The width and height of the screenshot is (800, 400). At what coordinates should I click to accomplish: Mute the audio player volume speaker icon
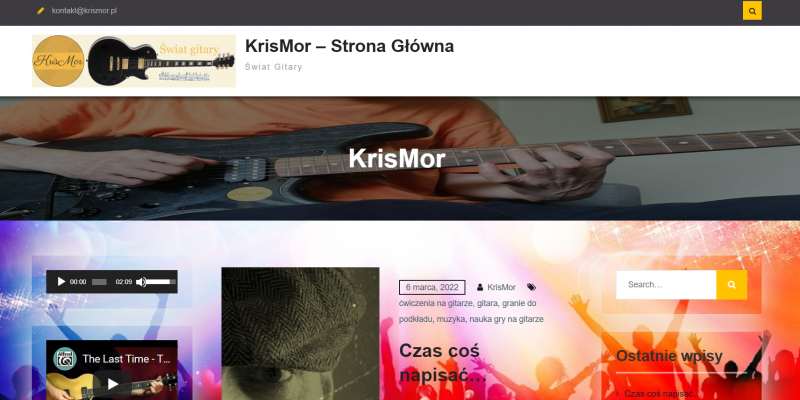click(141, 282)
